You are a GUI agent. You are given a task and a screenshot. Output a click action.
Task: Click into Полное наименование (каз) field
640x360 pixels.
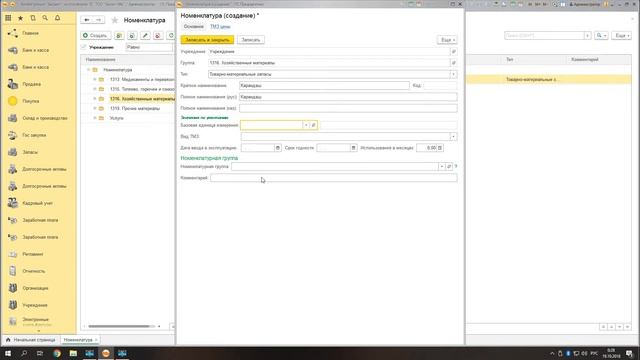pos(348,108)
